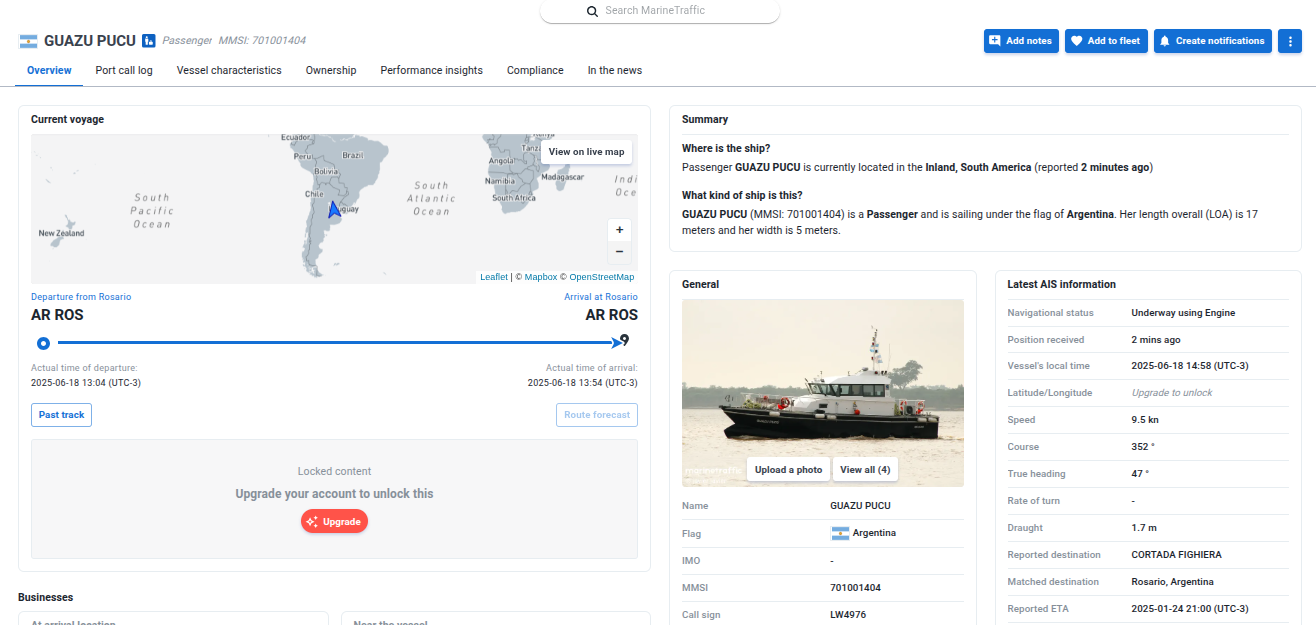1316x625 pixels.
Task: Click the MMSI value 701001404 in General
Action: pyautogui.click(x=856, y=588)
